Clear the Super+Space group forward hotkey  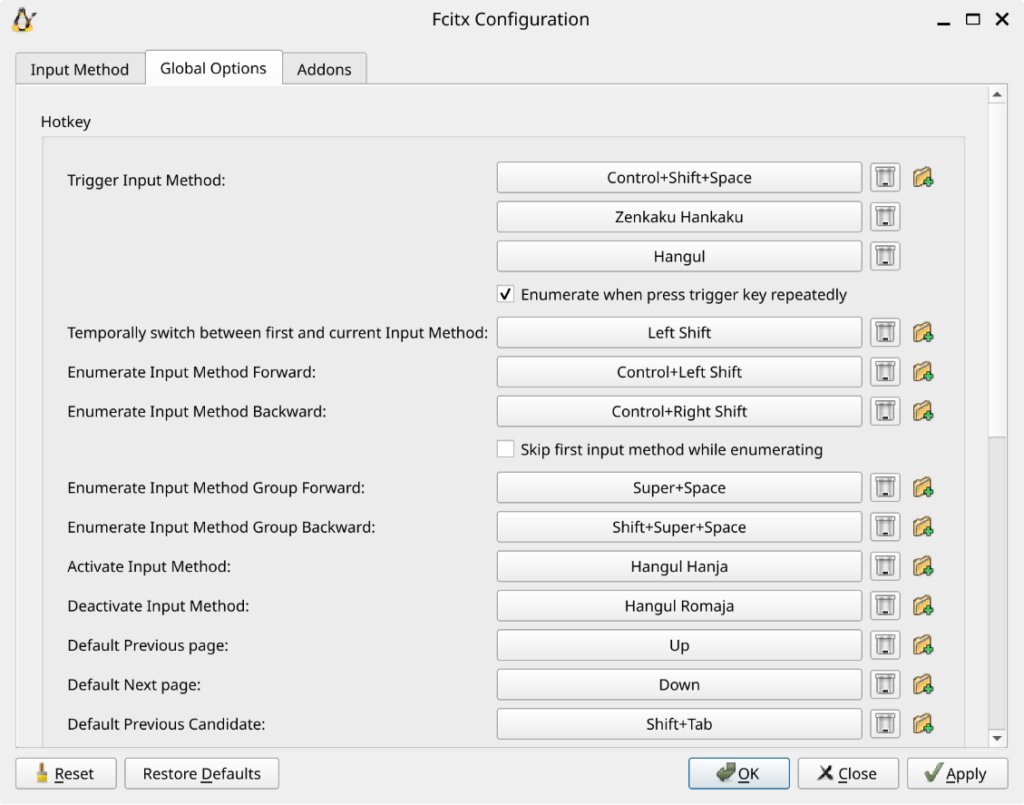(884, 488)
